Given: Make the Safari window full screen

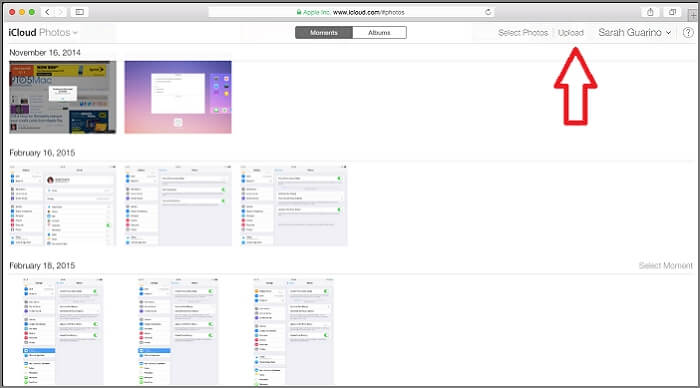Looking at the screenshot, I should 32,12.
